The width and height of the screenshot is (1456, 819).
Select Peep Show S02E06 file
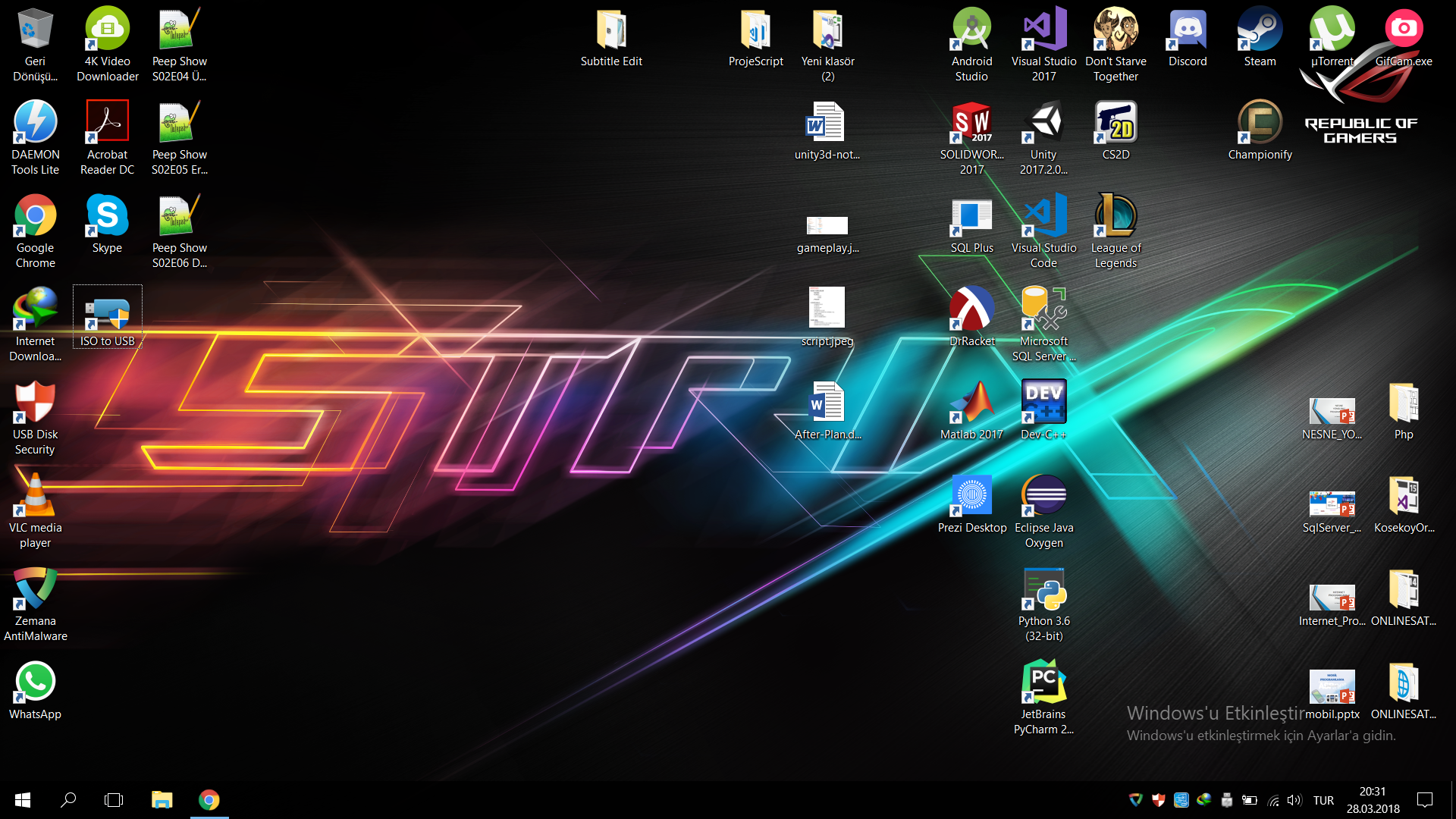click(x=179, y=231)
